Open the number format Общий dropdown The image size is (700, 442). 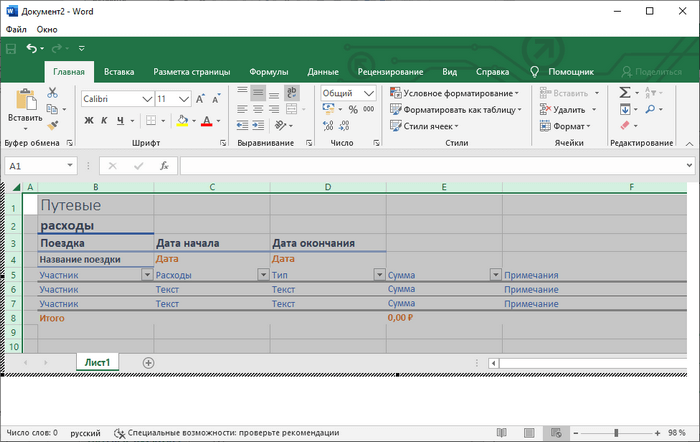(x=369, y=93)
